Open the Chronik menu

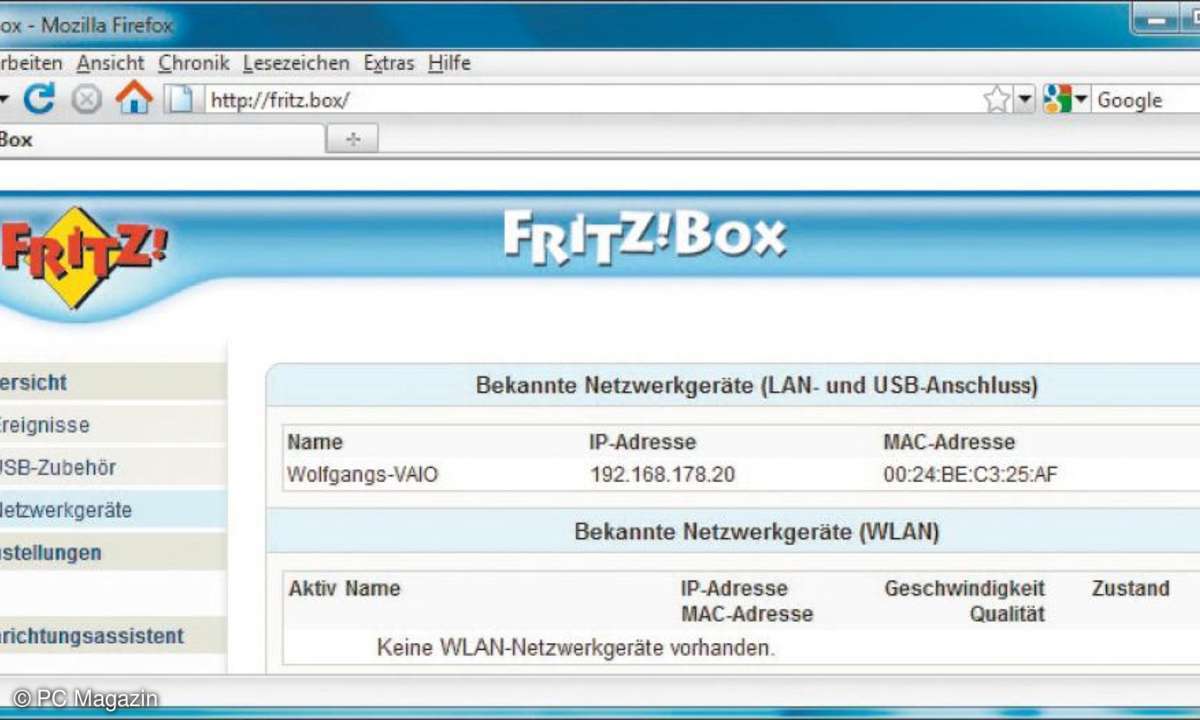[x=194, y=63]
